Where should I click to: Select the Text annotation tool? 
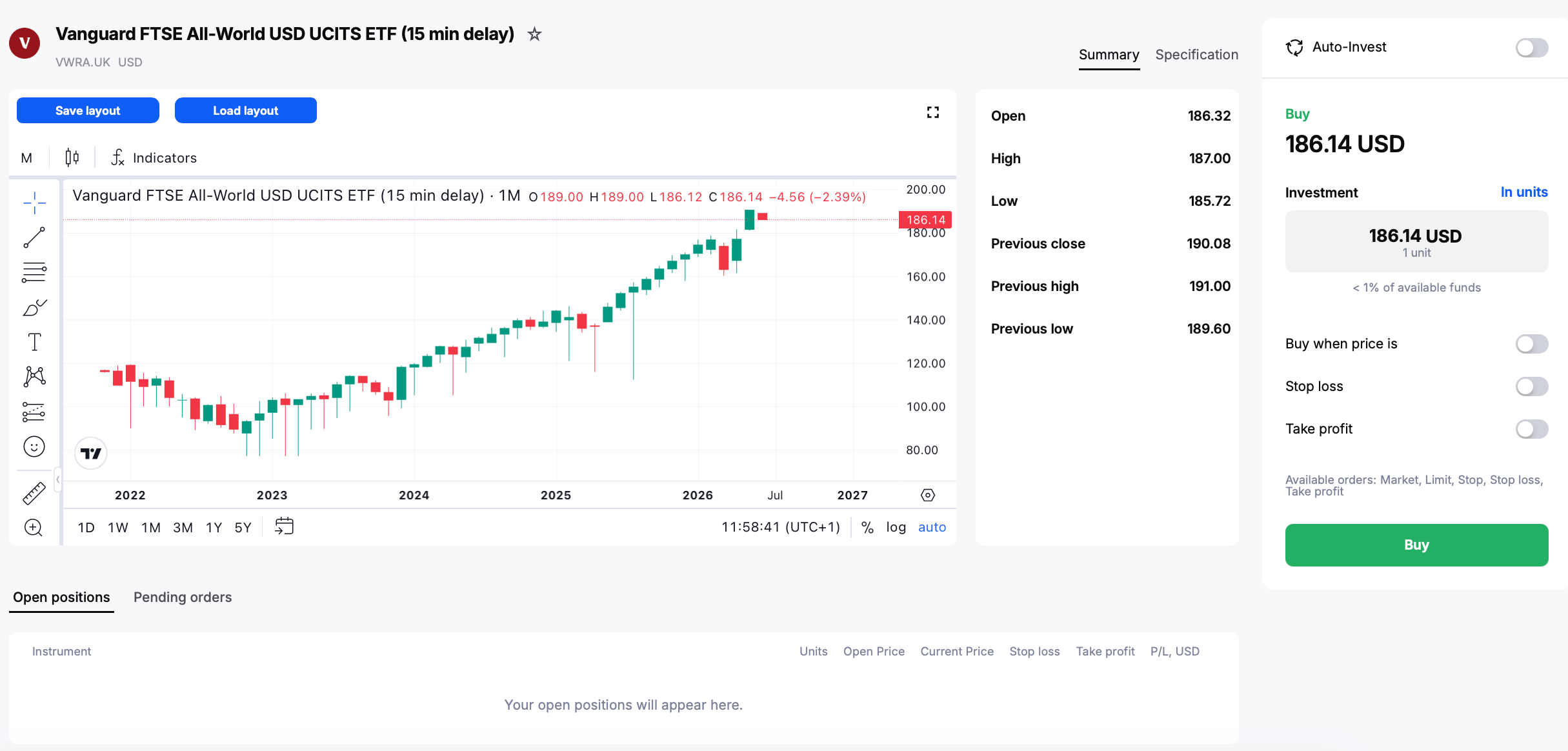click(x=34, y=342)
